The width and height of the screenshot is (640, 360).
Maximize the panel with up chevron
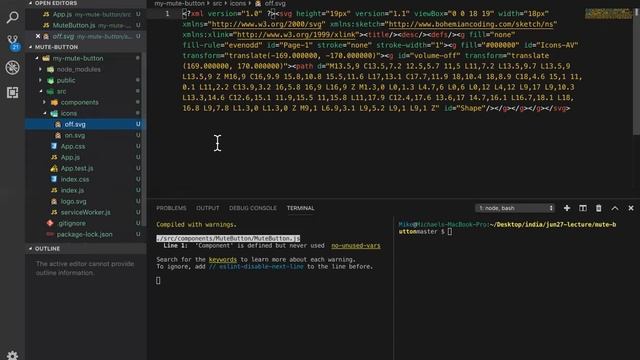click(x=615, y=208)
